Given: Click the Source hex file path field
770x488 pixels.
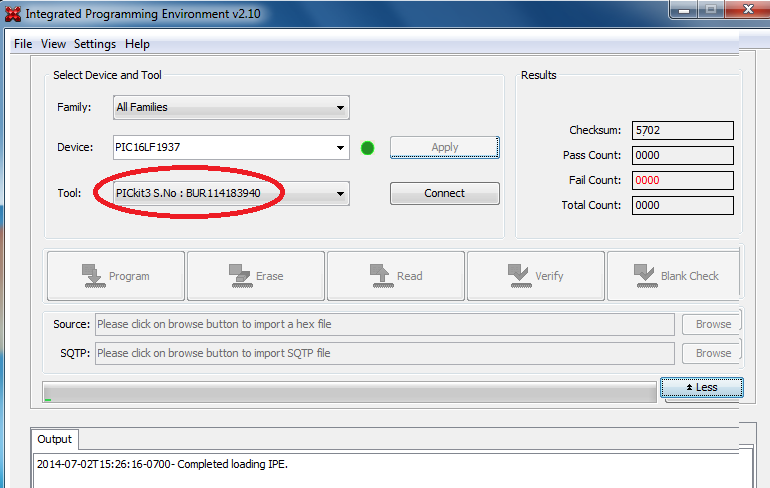Looking at the screenshot, I should coord(384,324).
